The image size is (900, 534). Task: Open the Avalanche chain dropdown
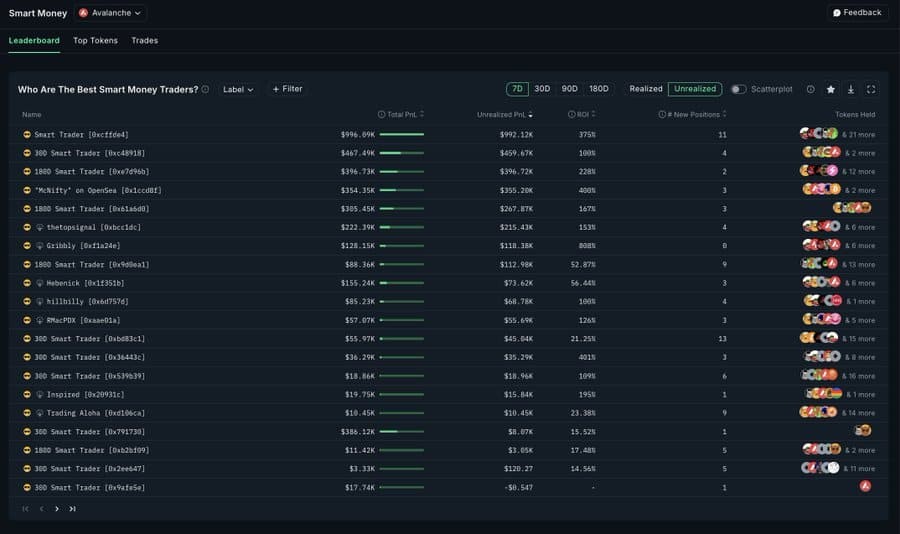110,13
